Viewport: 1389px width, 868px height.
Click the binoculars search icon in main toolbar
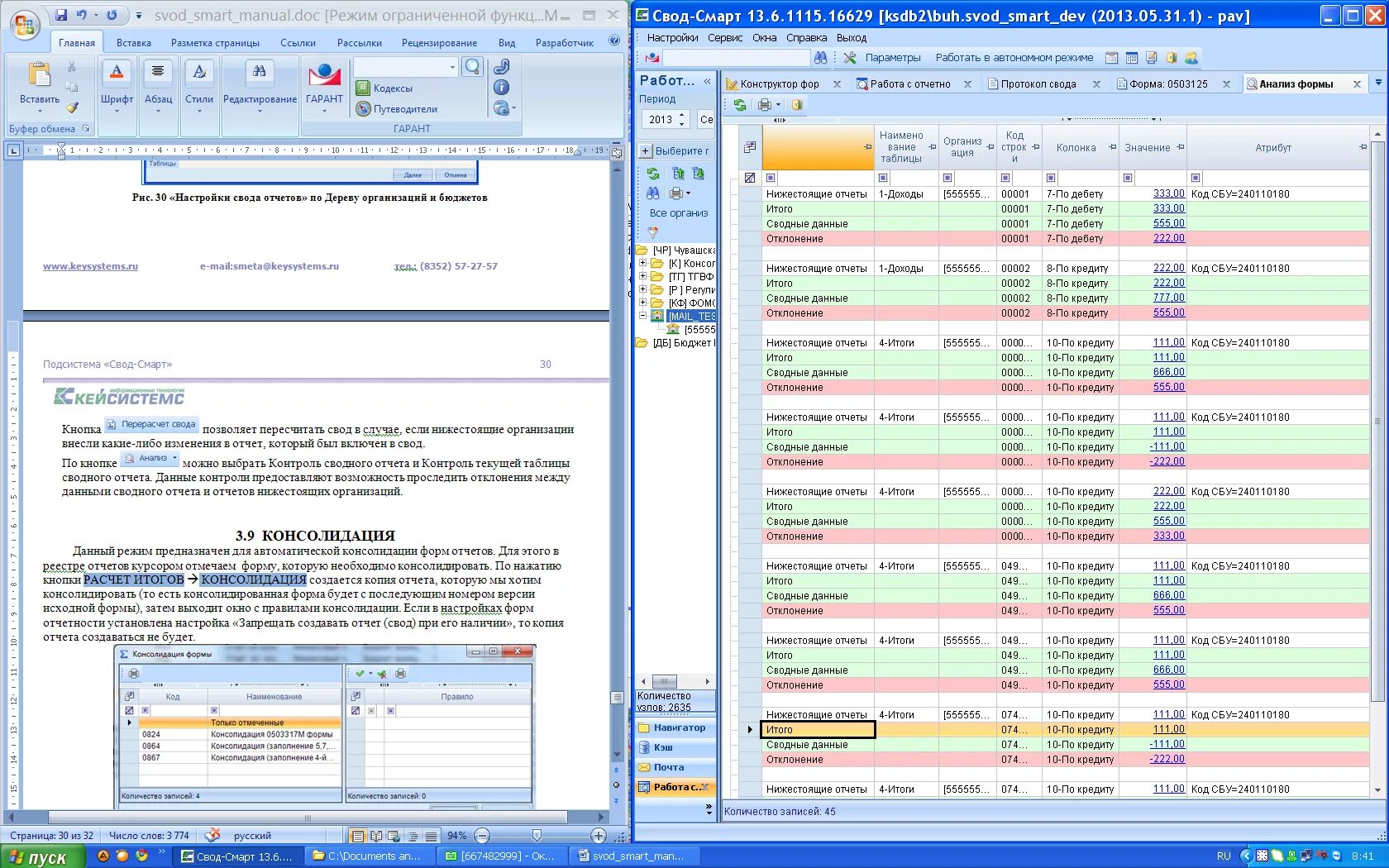click(x=820, y=58)
